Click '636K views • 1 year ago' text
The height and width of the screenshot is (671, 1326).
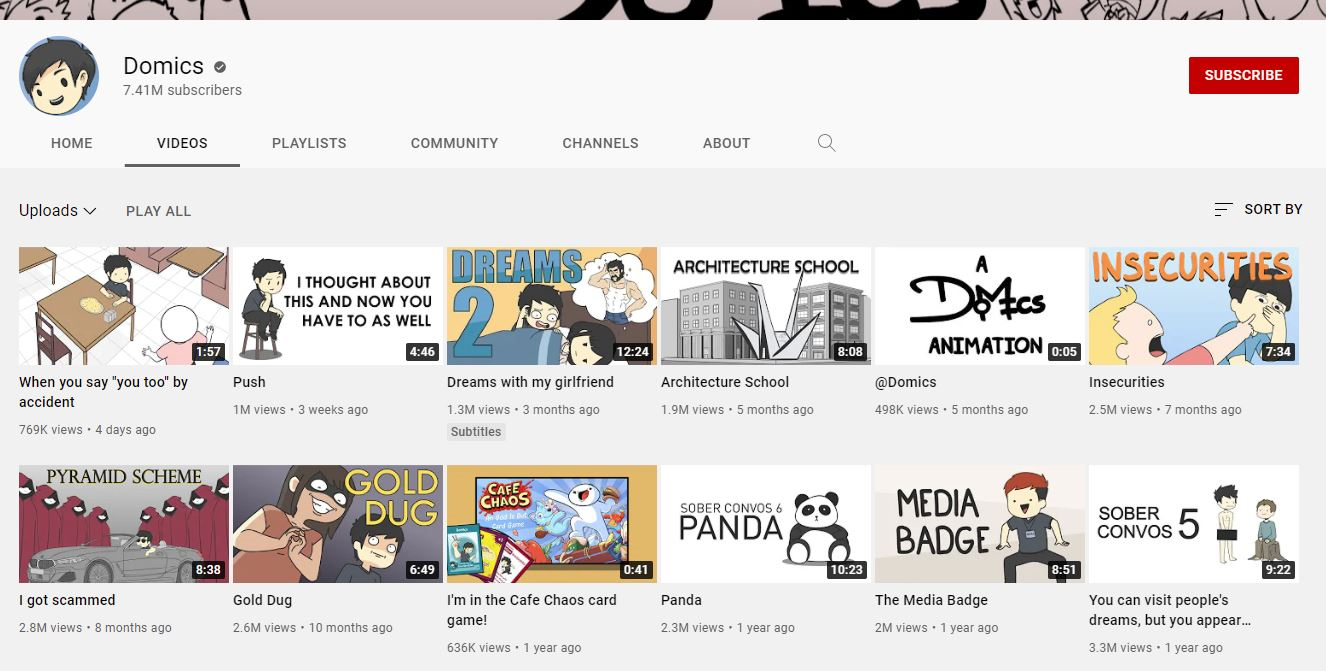[514, 648]
